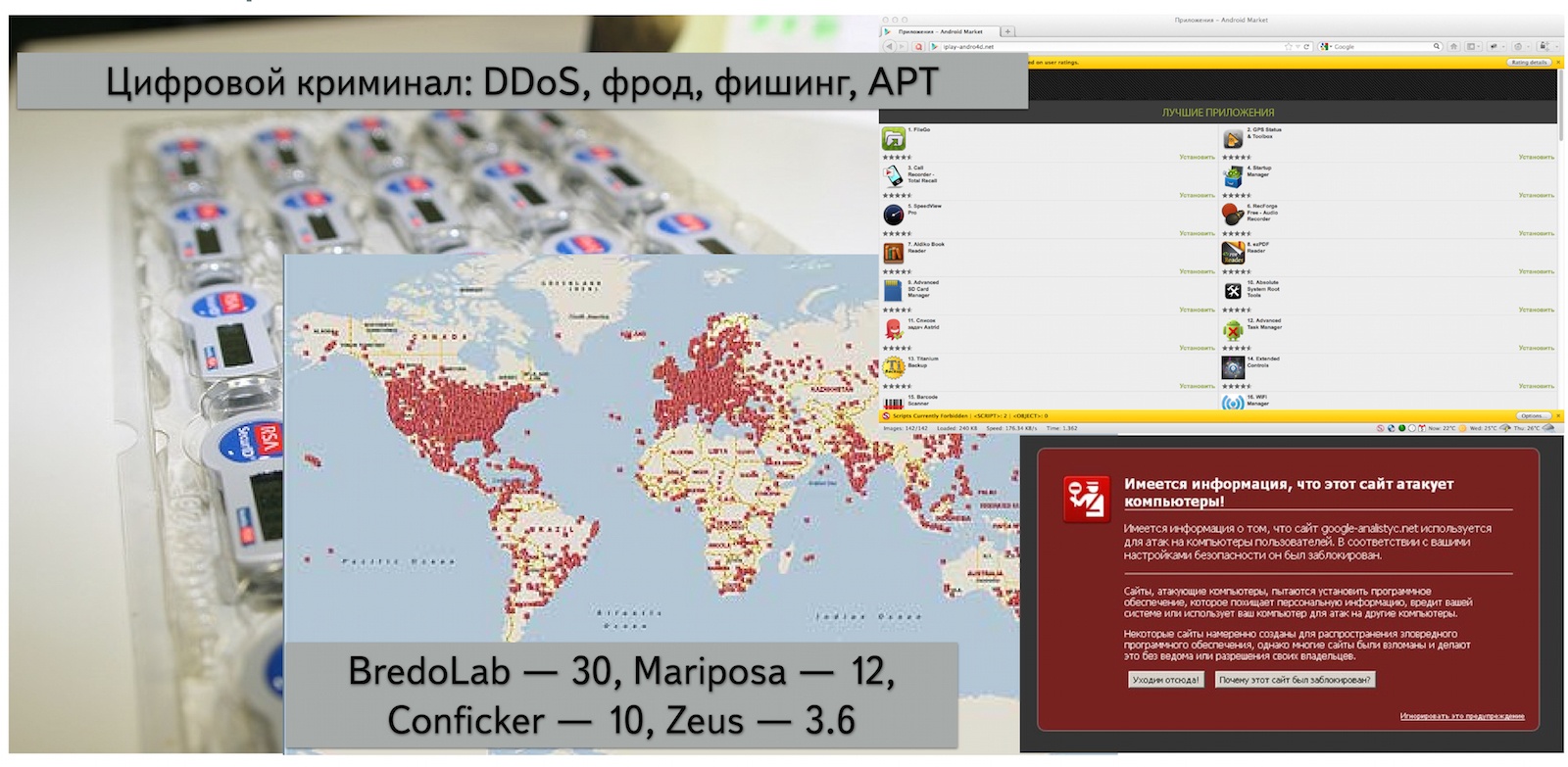Click the browser Back arrow button
The height and width of the screenshot is (767, 1568).
pos(890,46)
